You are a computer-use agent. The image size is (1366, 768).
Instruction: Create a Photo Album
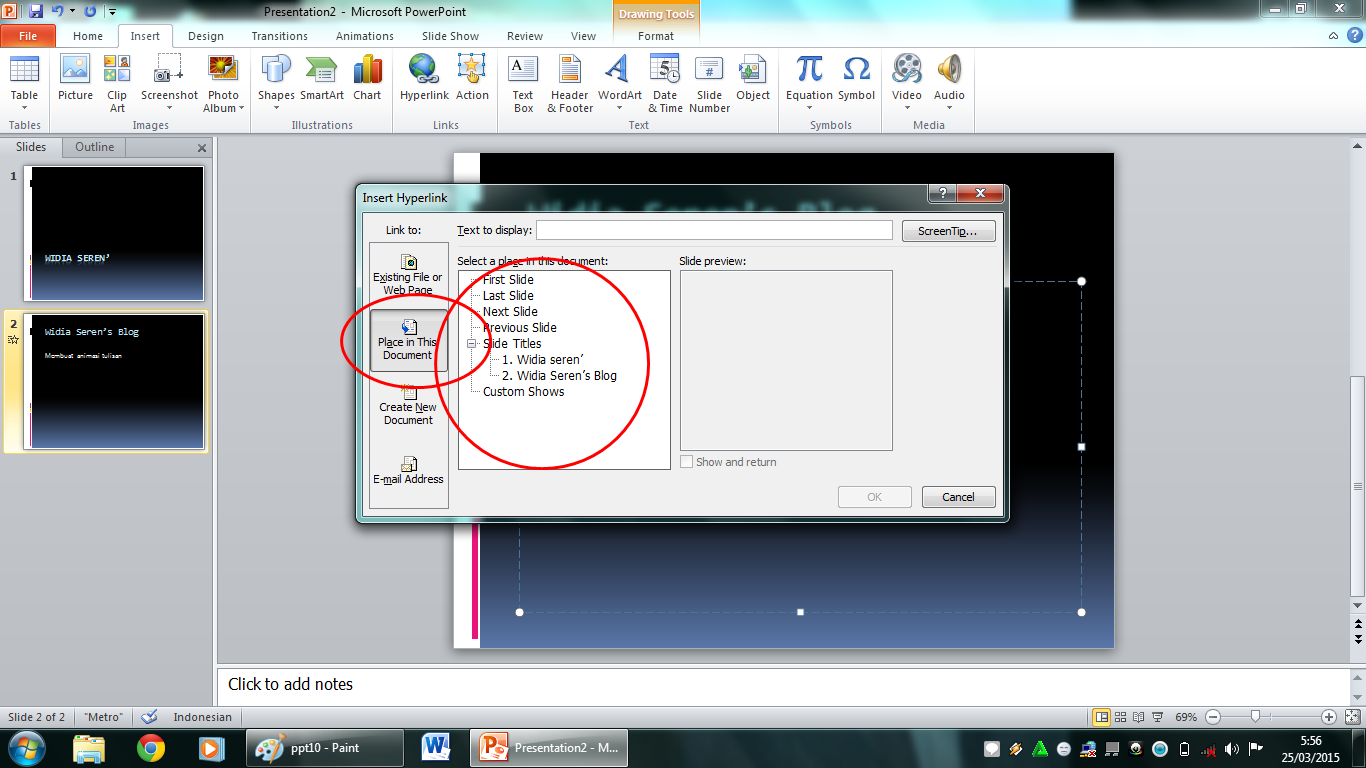(223, 83)
